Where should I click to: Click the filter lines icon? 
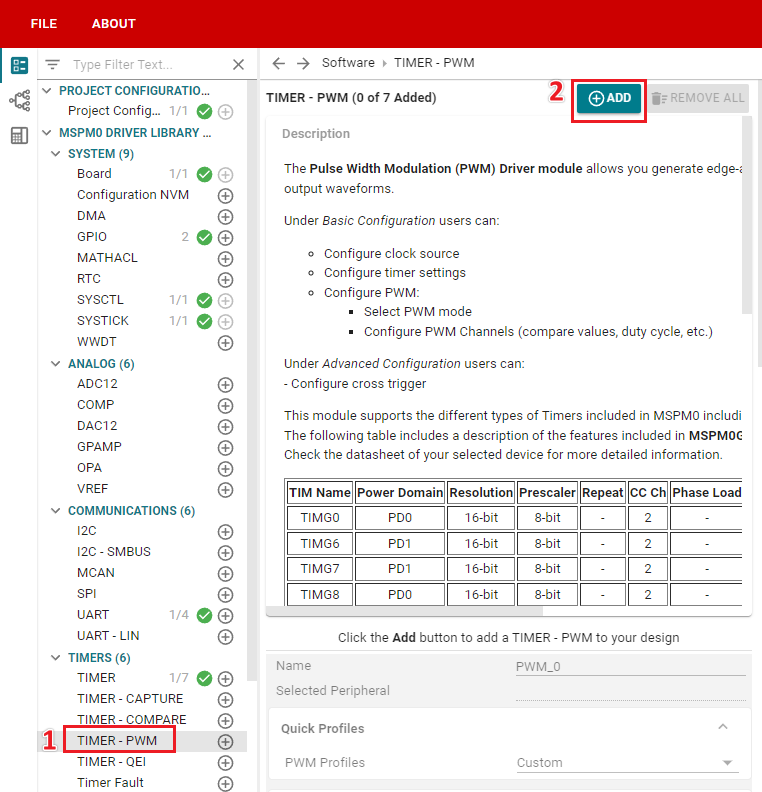pyautogui.click(x=53, y=65)
